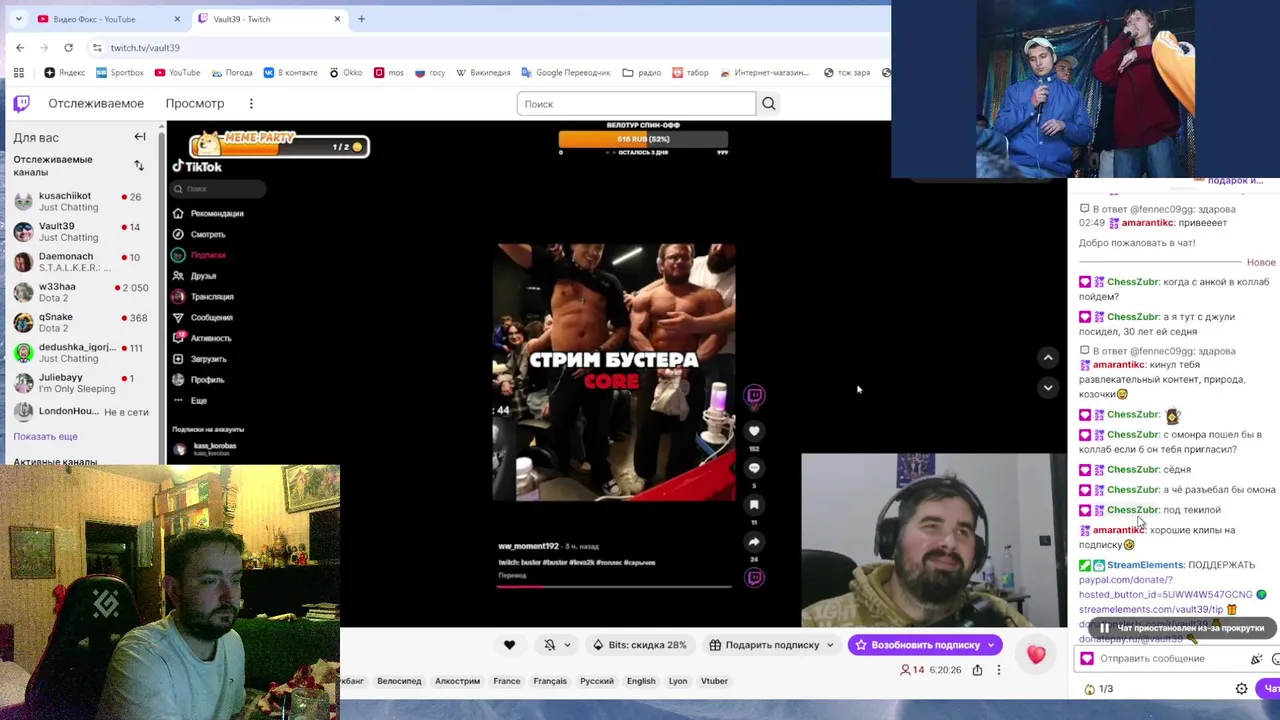Open the Sportbox bookmark
1280x720 pixels.
pos(120,72)
